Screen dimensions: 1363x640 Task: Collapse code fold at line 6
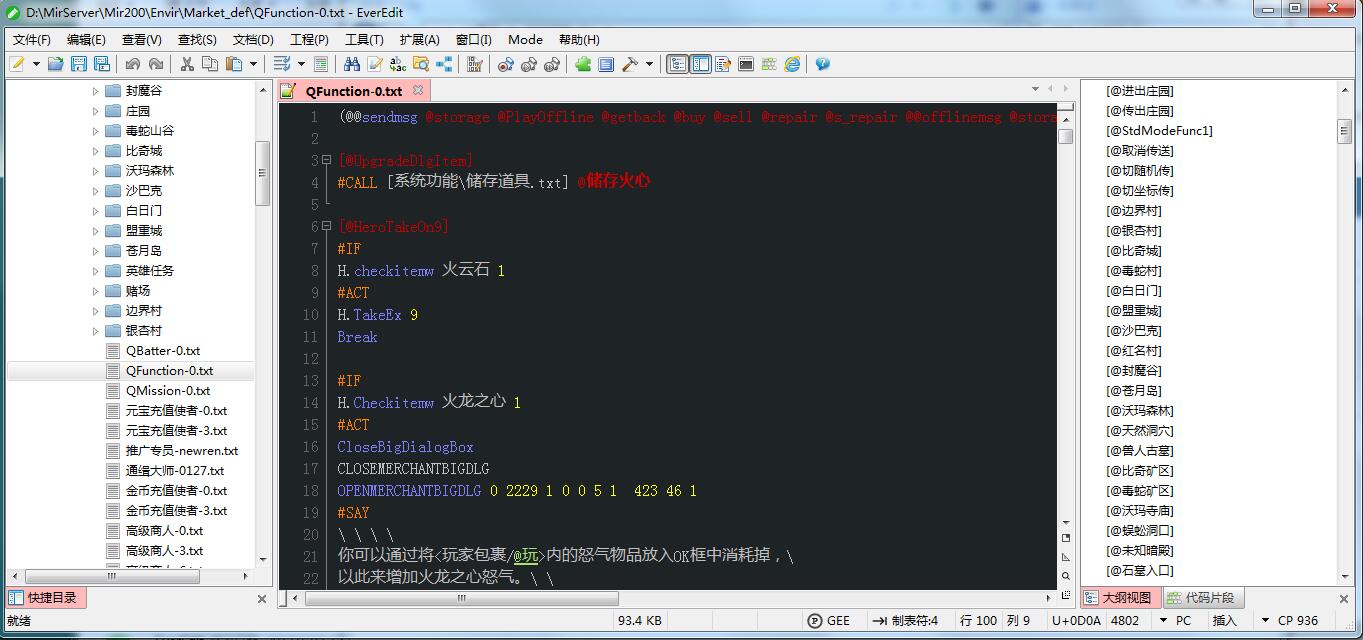pos(326,226)
